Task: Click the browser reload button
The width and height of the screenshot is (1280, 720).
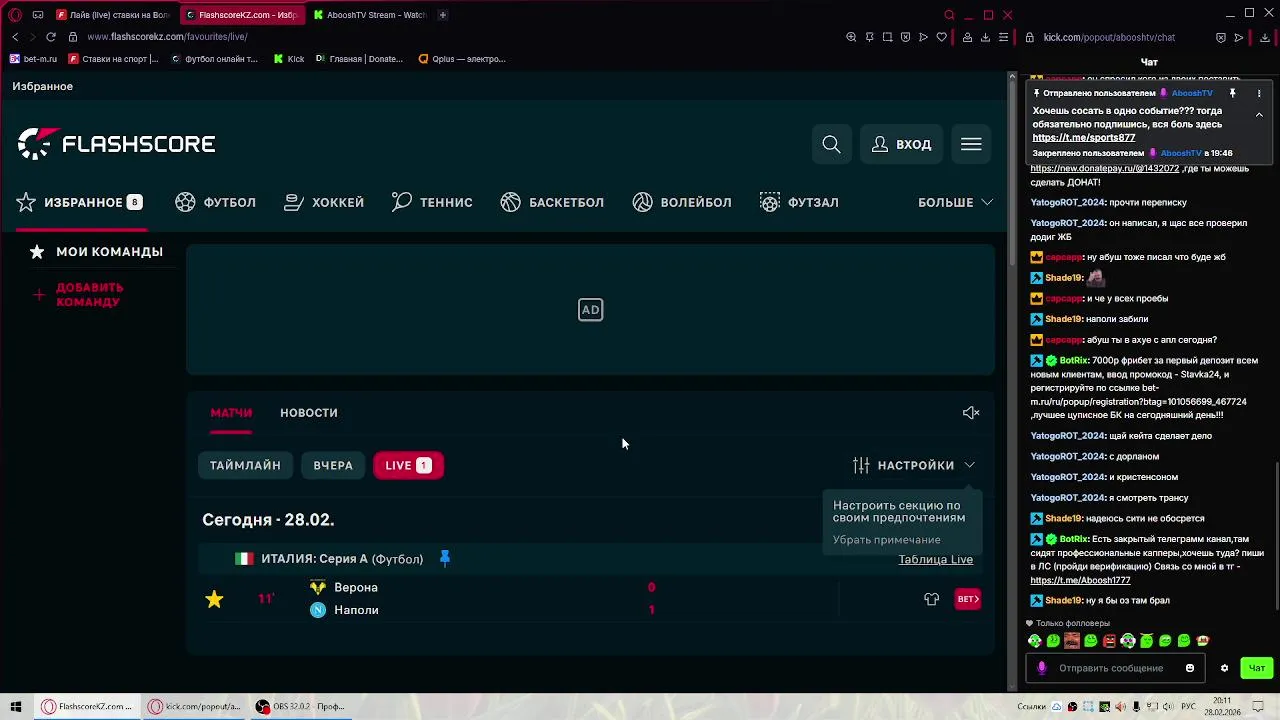Action: click(50, 37)
